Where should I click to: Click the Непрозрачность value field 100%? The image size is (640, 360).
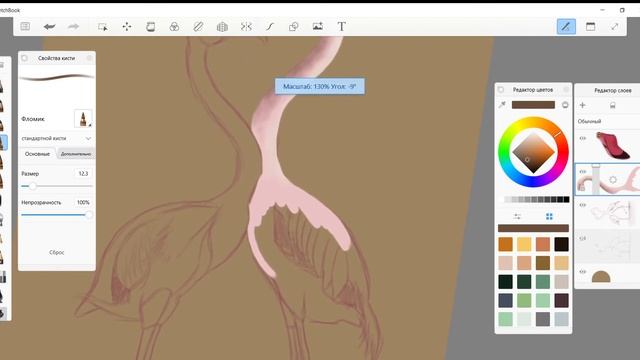83,202
